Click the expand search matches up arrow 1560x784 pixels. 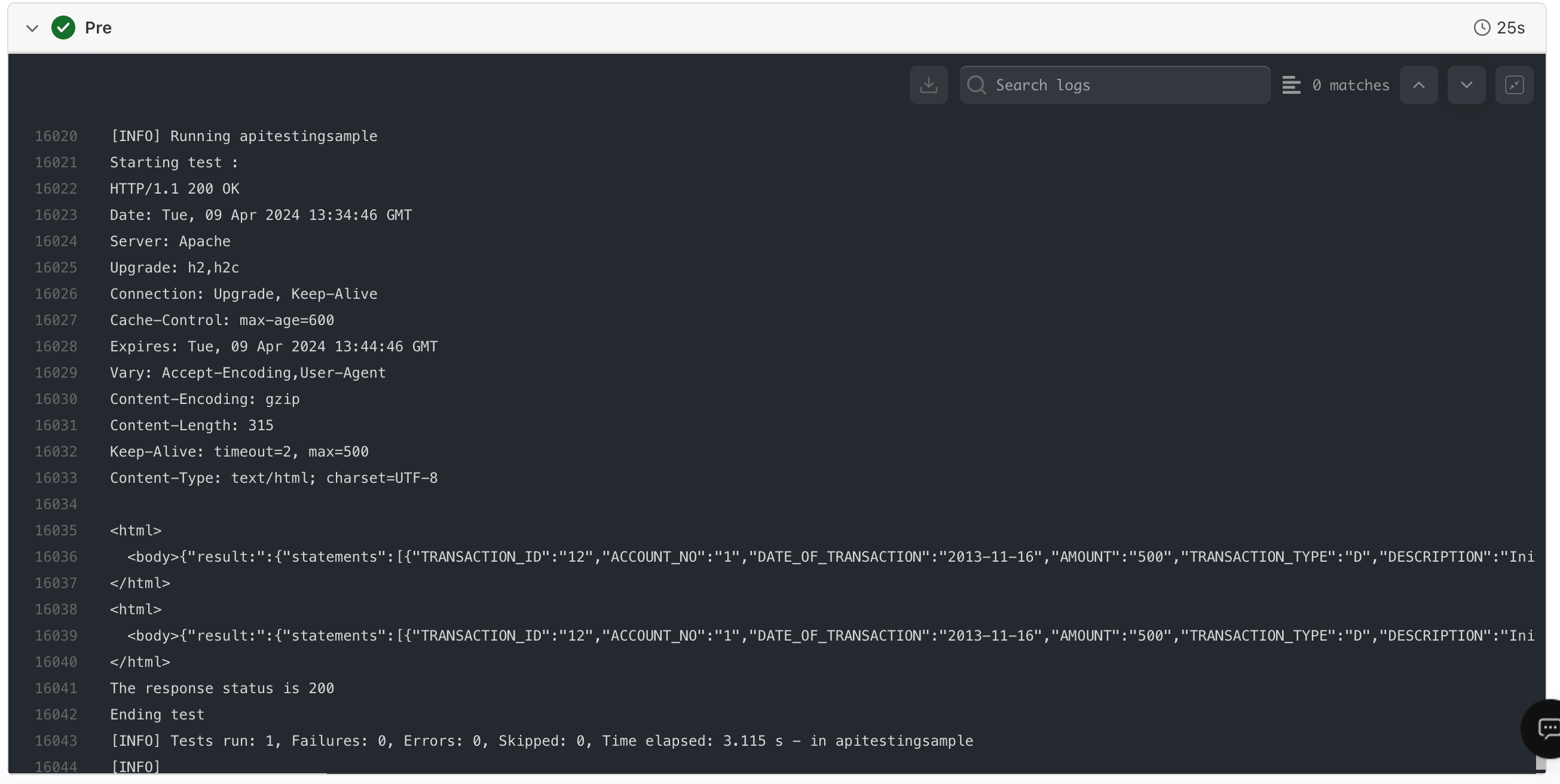(1418, 84)
